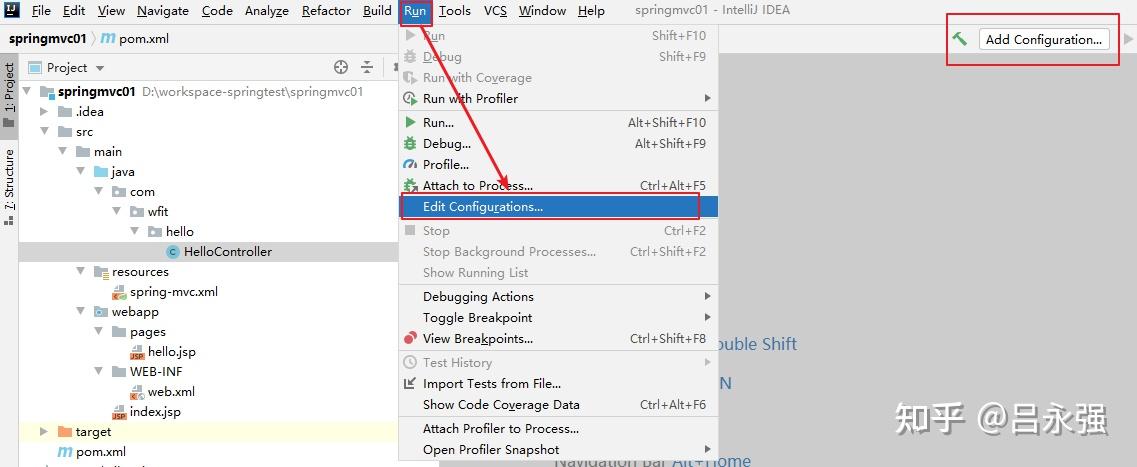This screenshot has width=1137, height=467.
Task: Click the Add Configuration... button
Action: tap(1043, 39)
